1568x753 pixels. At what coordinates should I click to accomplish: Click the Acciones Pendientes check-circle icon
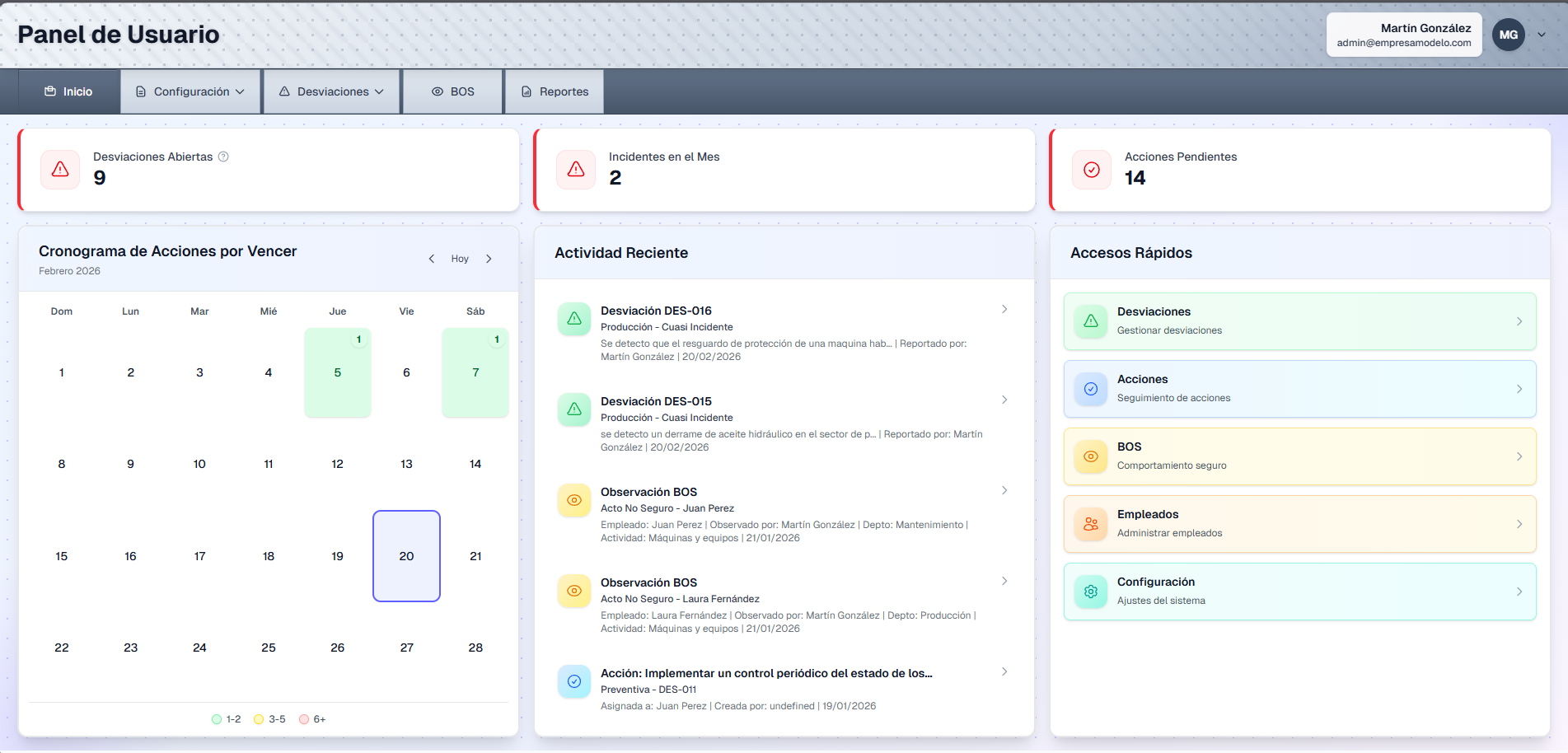1092,170
